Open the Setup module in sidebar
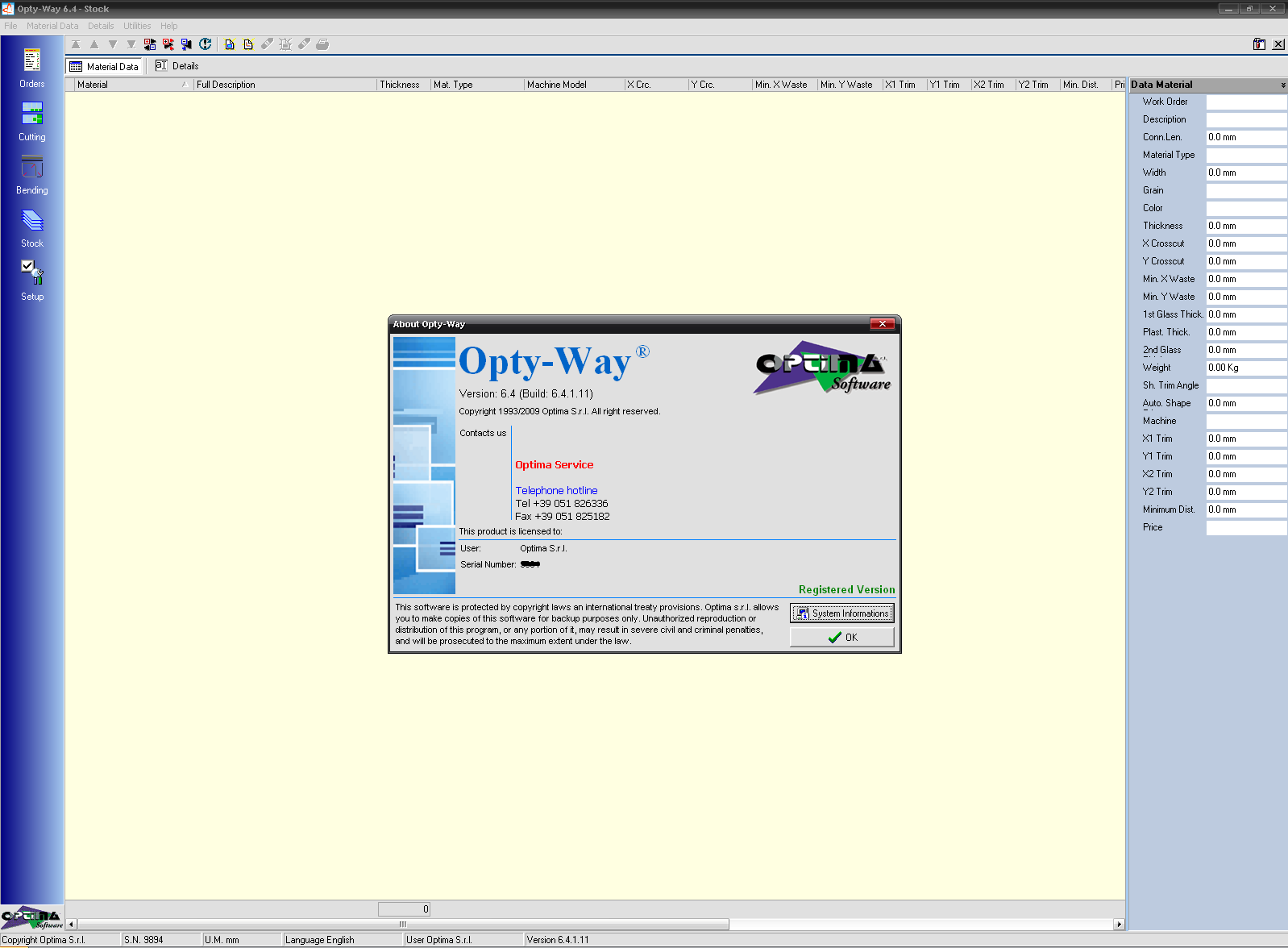Image resolution: width=1288 pixels, height=948 pixels. 31,281
